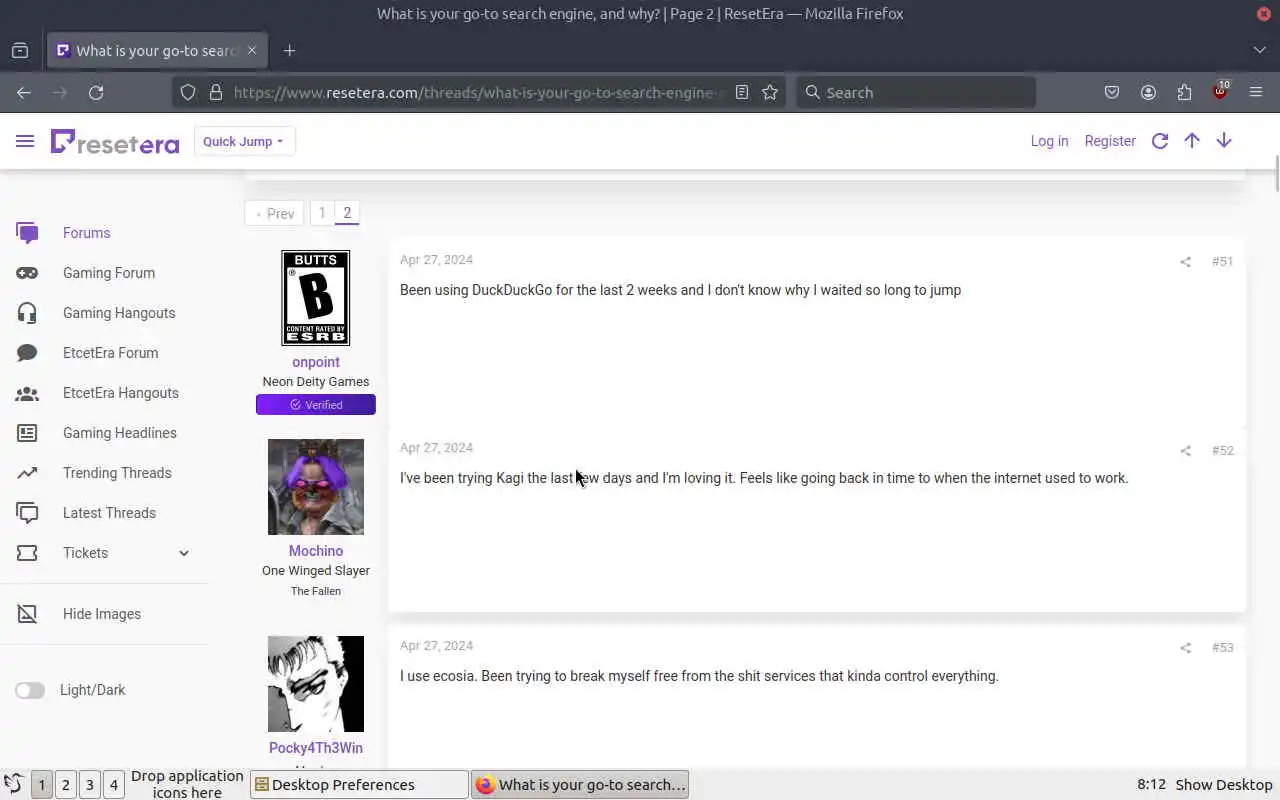
Task: Click the EtcetEra Hangouts people icon
Action: click(x=27, y=393)
